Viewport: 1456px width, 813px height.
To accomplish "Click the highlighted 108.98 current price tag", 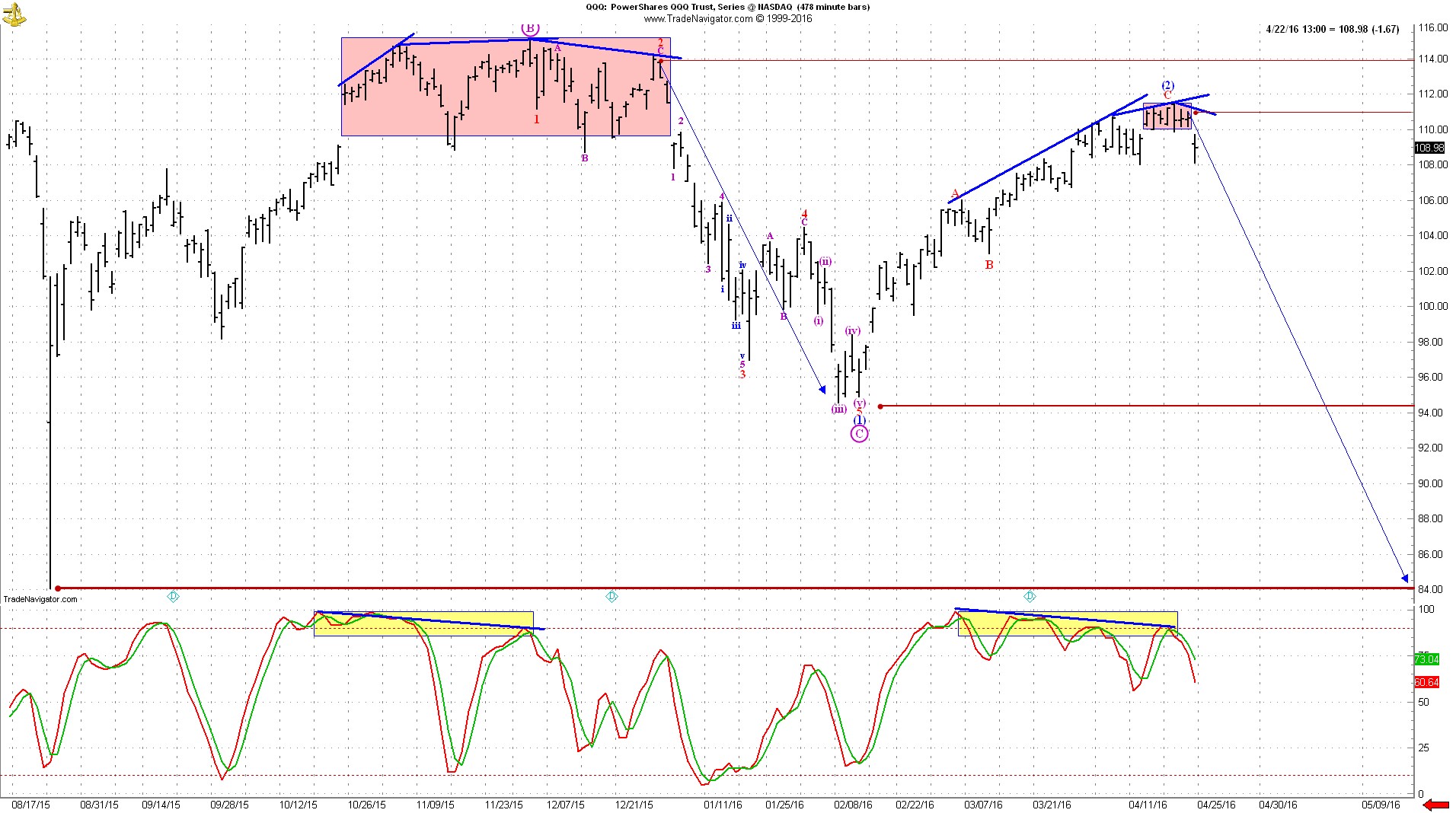I will tap(1429, 148).
